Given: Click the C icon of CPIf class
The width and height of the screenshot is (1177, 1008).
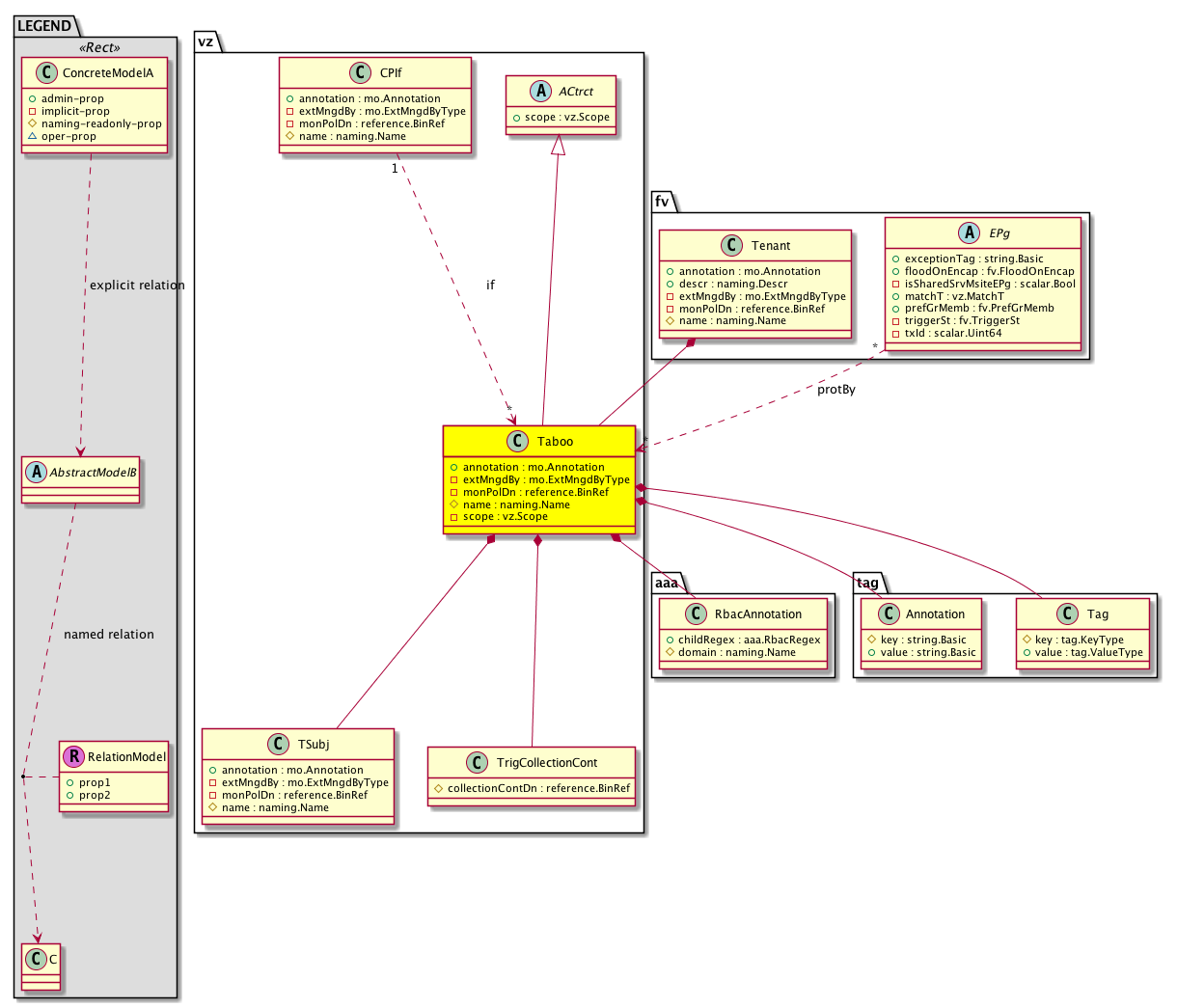Looking at the screenshot, I should (361, 73).
